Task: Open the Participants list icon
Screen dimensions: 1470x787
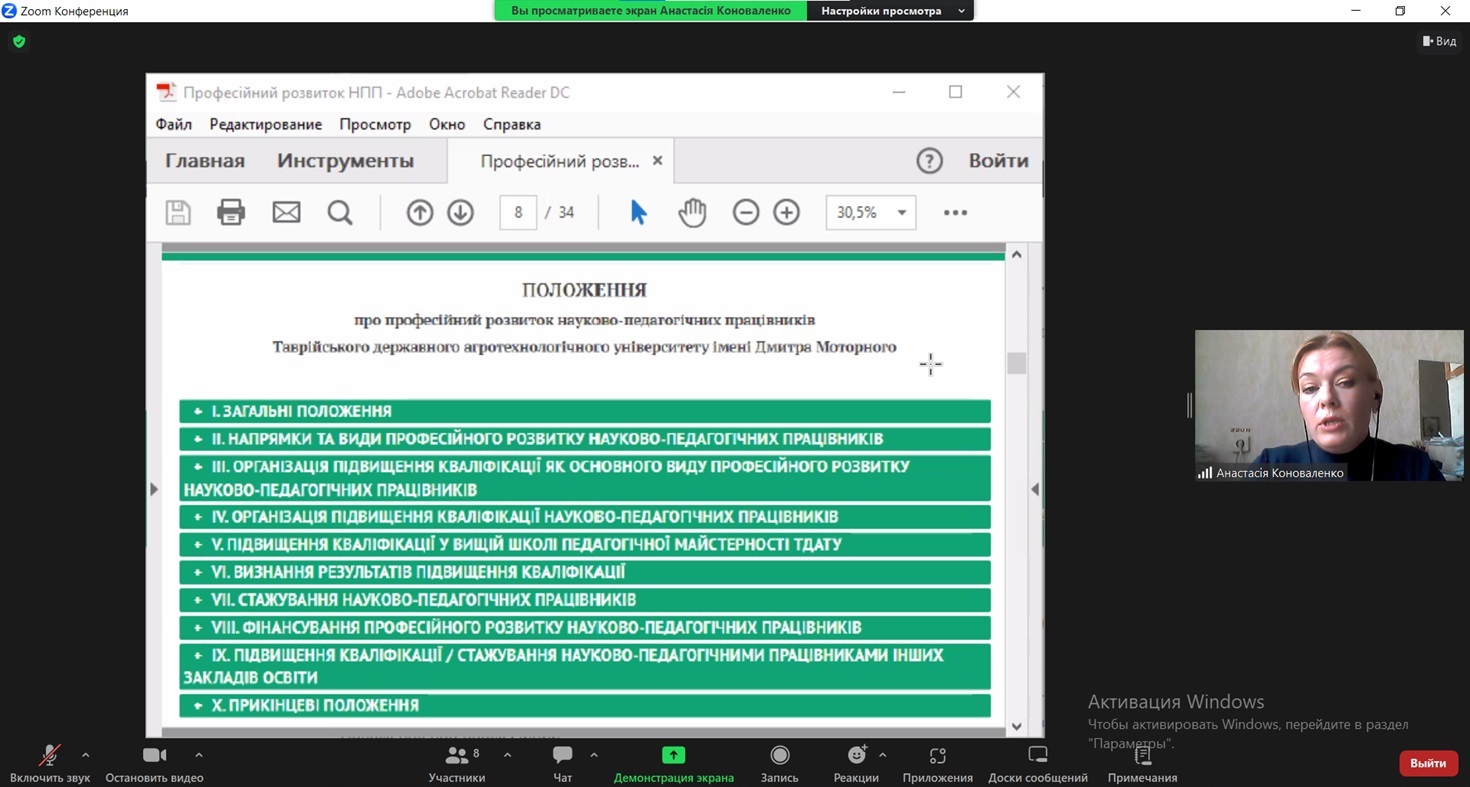Action: [456, 756]
